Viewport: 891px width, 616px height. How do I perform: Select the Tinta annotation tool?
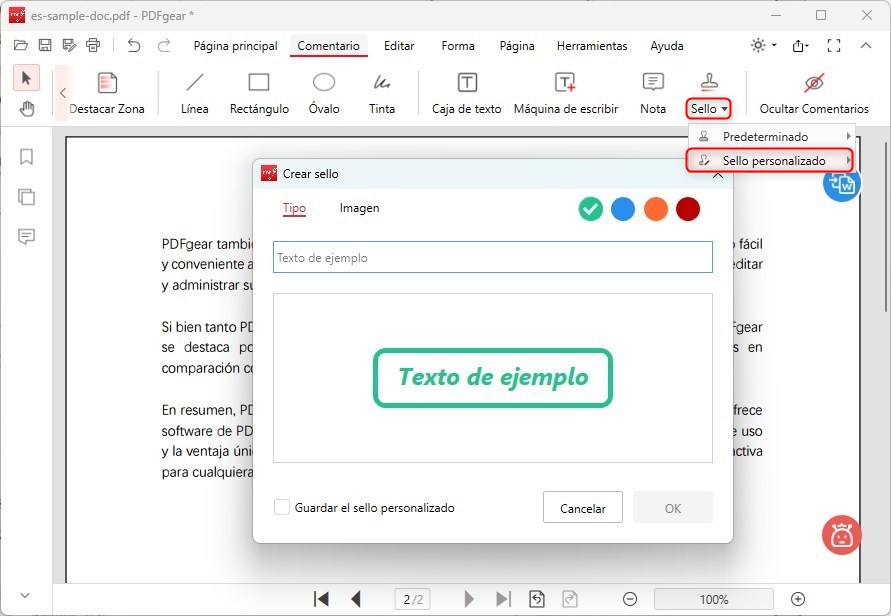(x=382, y=91)
